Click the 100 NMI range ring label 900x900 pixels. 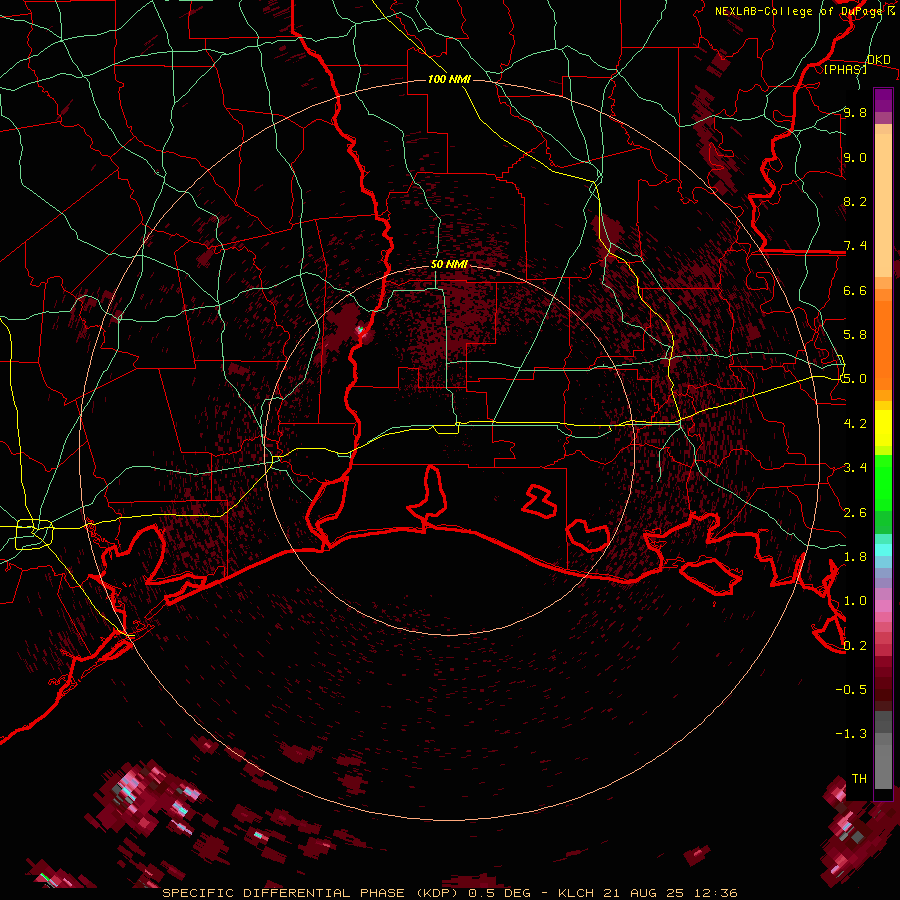[x=449, y=79]
